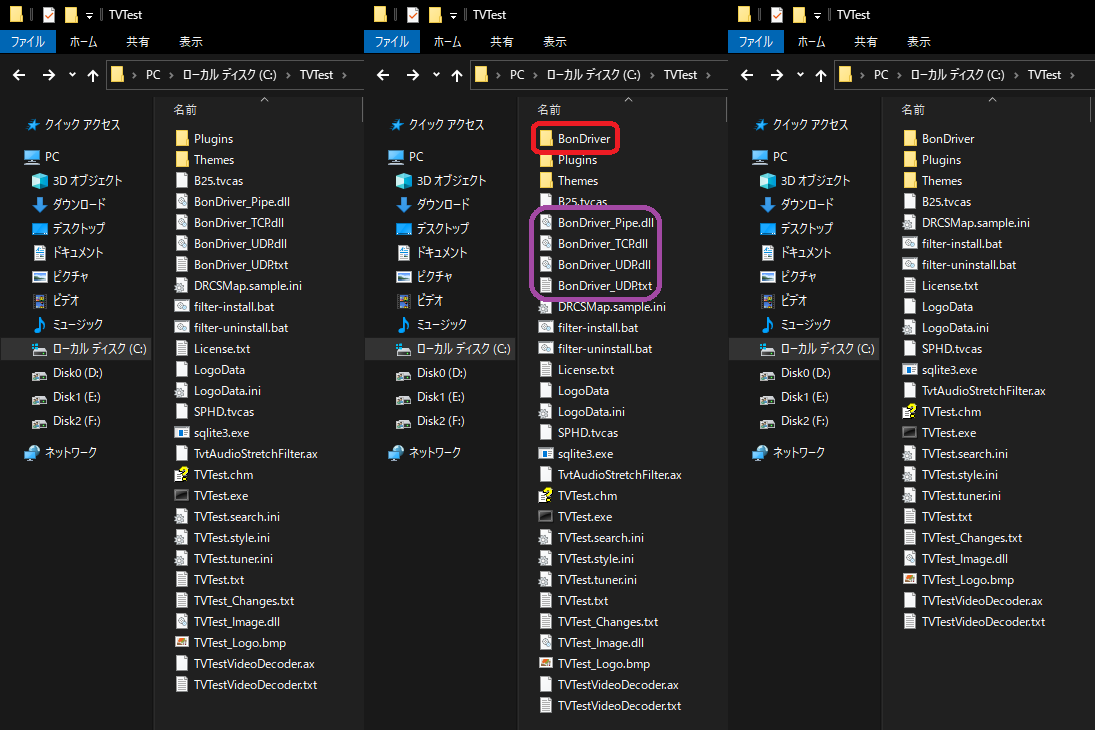Viewport: 1095px width, 730px height.
Task: Open 表示 tab in middle window
Action: point(554,42)
